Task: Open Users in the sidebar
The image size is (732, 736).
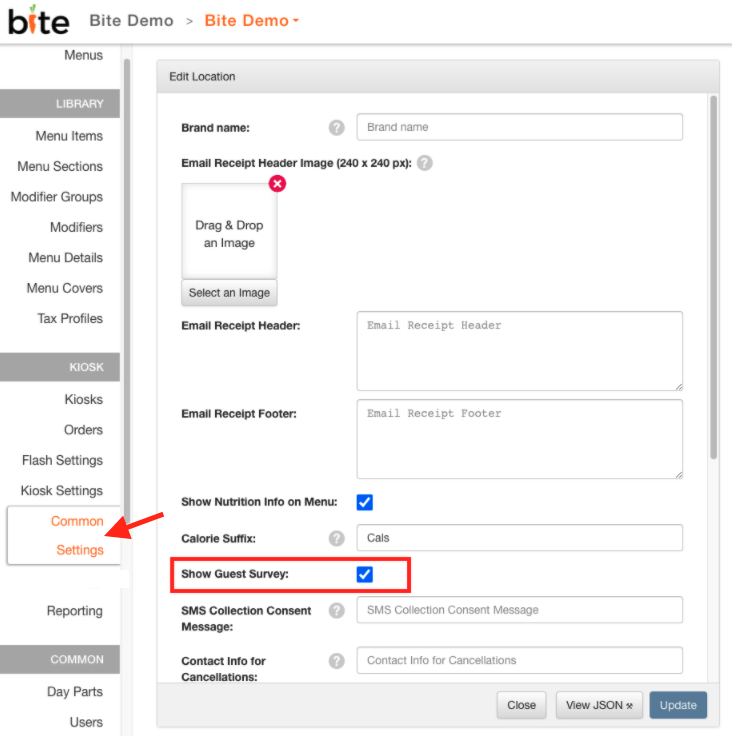Action: coord(86,722)
